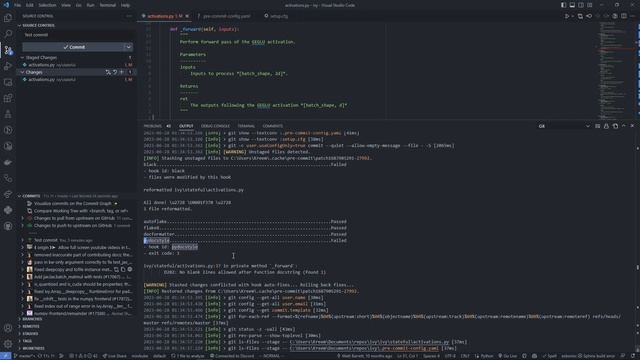This screenshot has height=360, width=640.
Task: Open the Explorer view in activity bar
Action: (x=8, y=18)
